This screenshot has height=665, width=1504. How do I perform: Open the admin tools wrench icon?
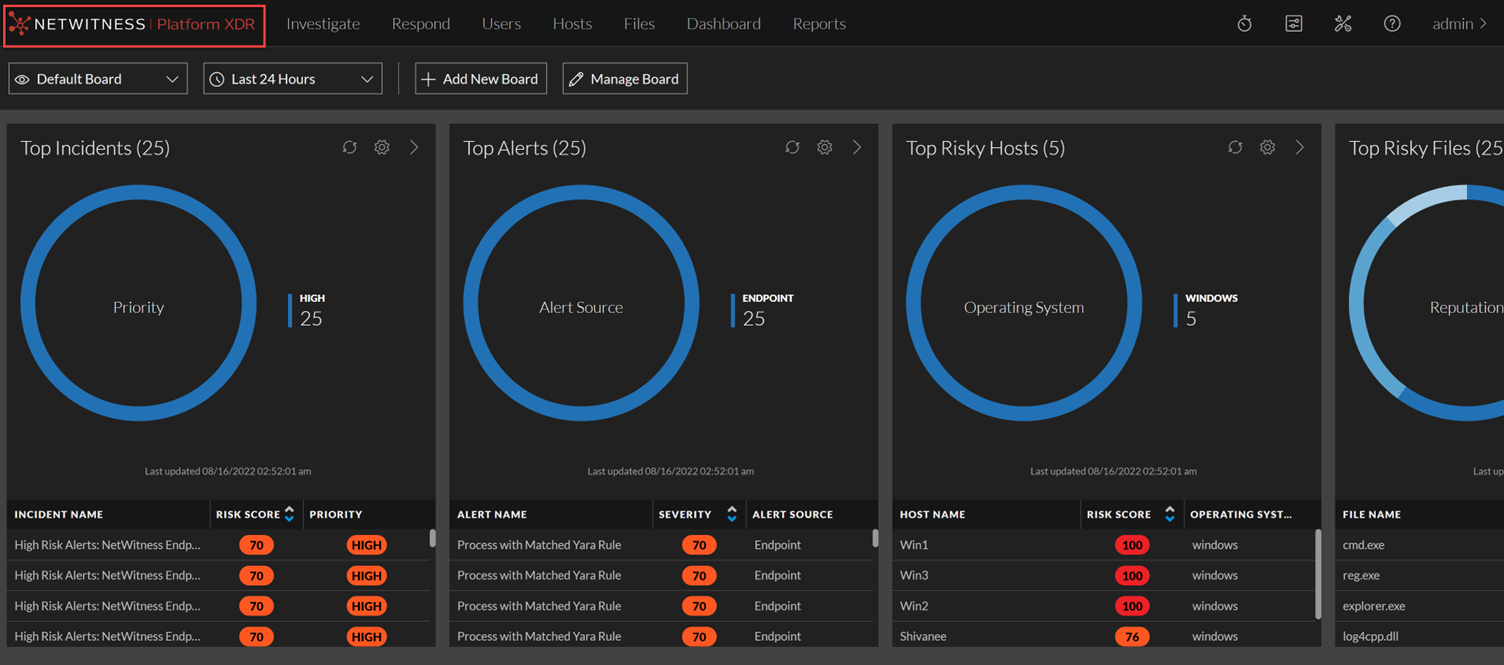pyautogui.click(x=1343, y=24)
